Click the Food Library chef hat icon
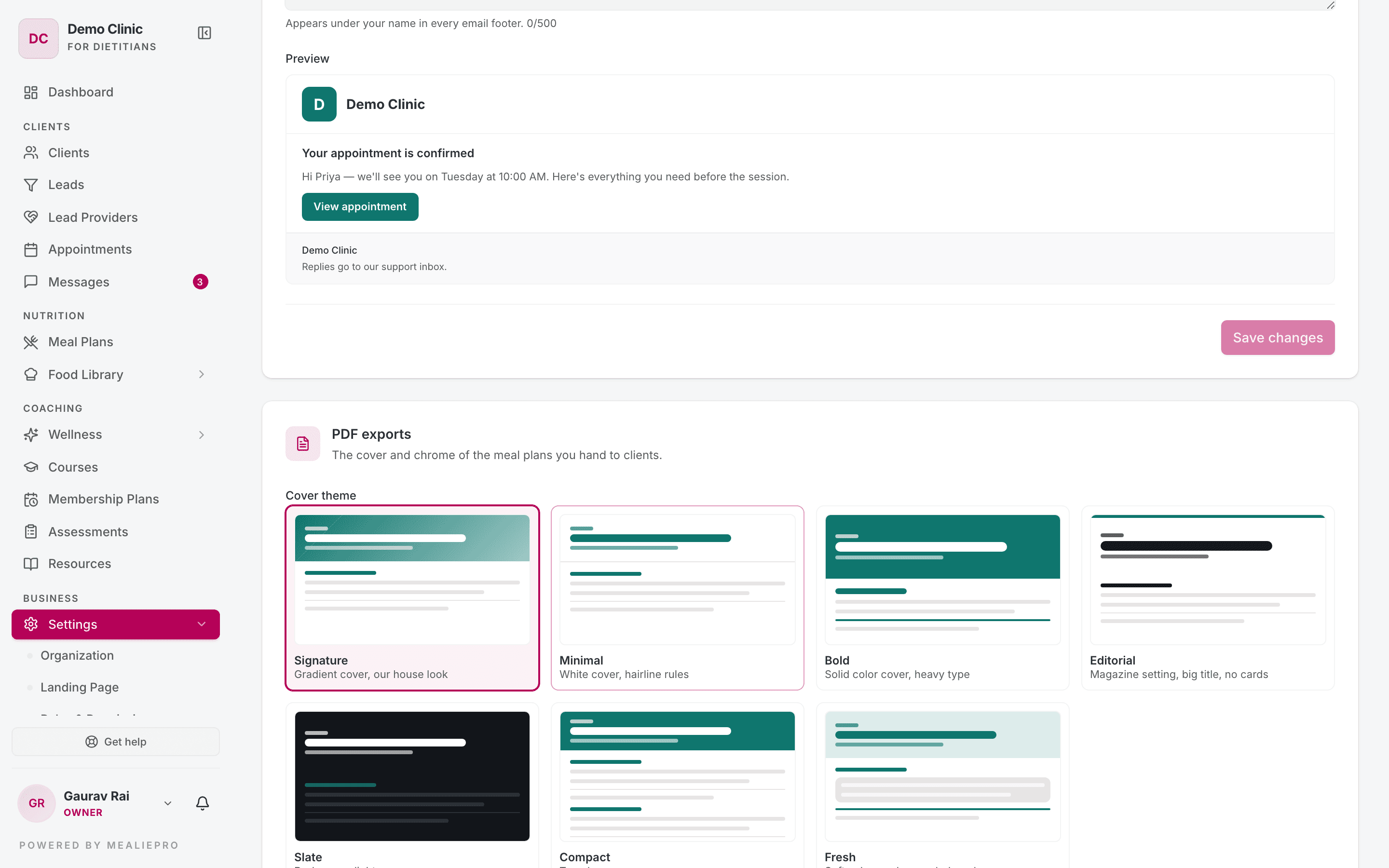1389x868 pixels. (x=31, y=374)
